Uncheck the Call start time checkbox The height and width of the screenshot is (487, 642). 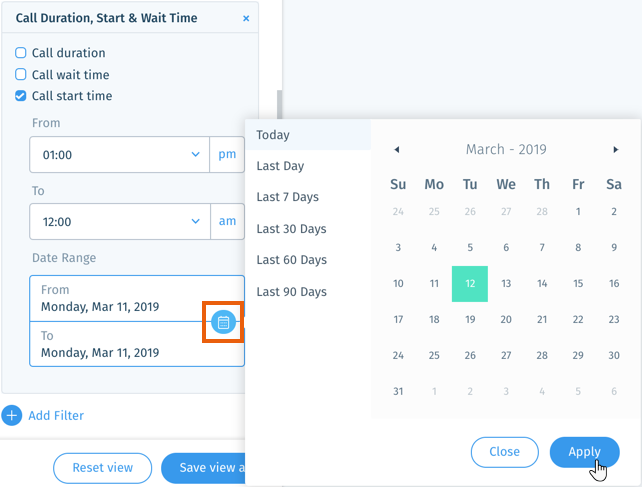point(20,96)
